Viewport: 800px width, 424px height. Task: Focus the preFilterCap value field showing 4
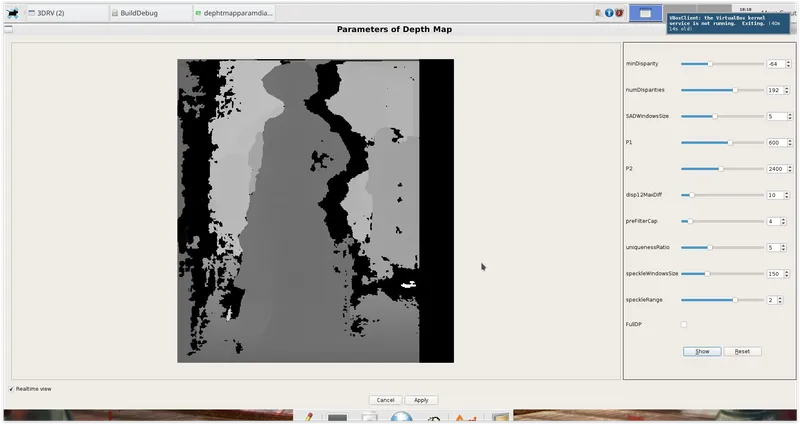pyautogui.click(x=773, y=221)
